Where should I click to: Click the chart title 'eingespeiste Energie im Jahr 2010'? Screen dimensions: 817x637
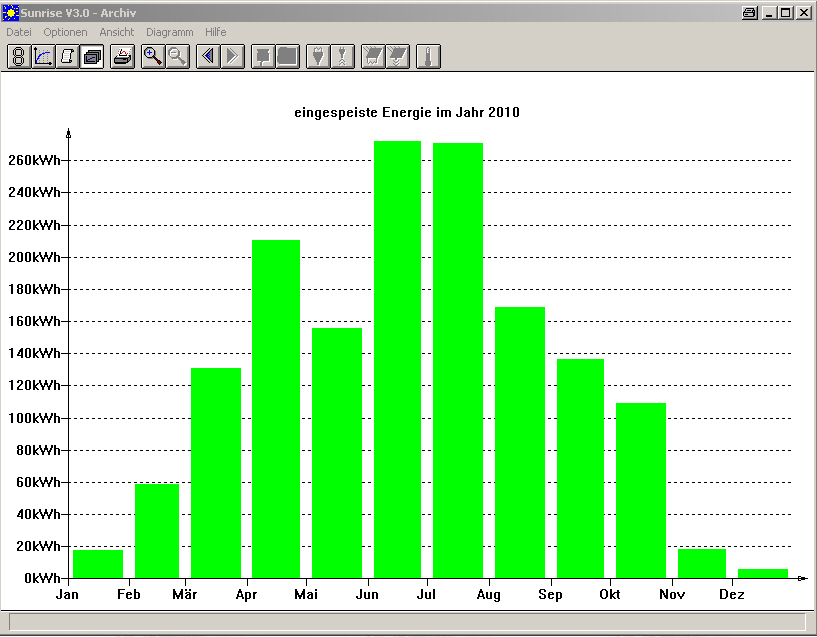coord(407,113)
